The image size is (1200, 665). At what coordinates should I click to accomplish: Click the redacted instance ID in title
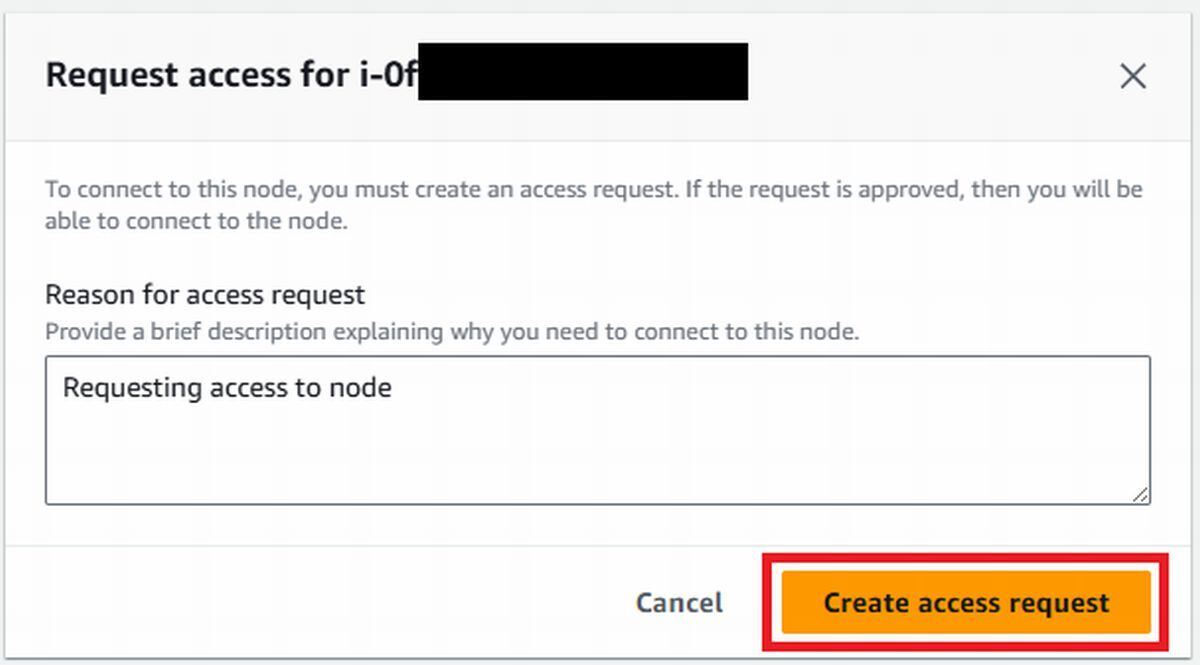click(583, 71)
